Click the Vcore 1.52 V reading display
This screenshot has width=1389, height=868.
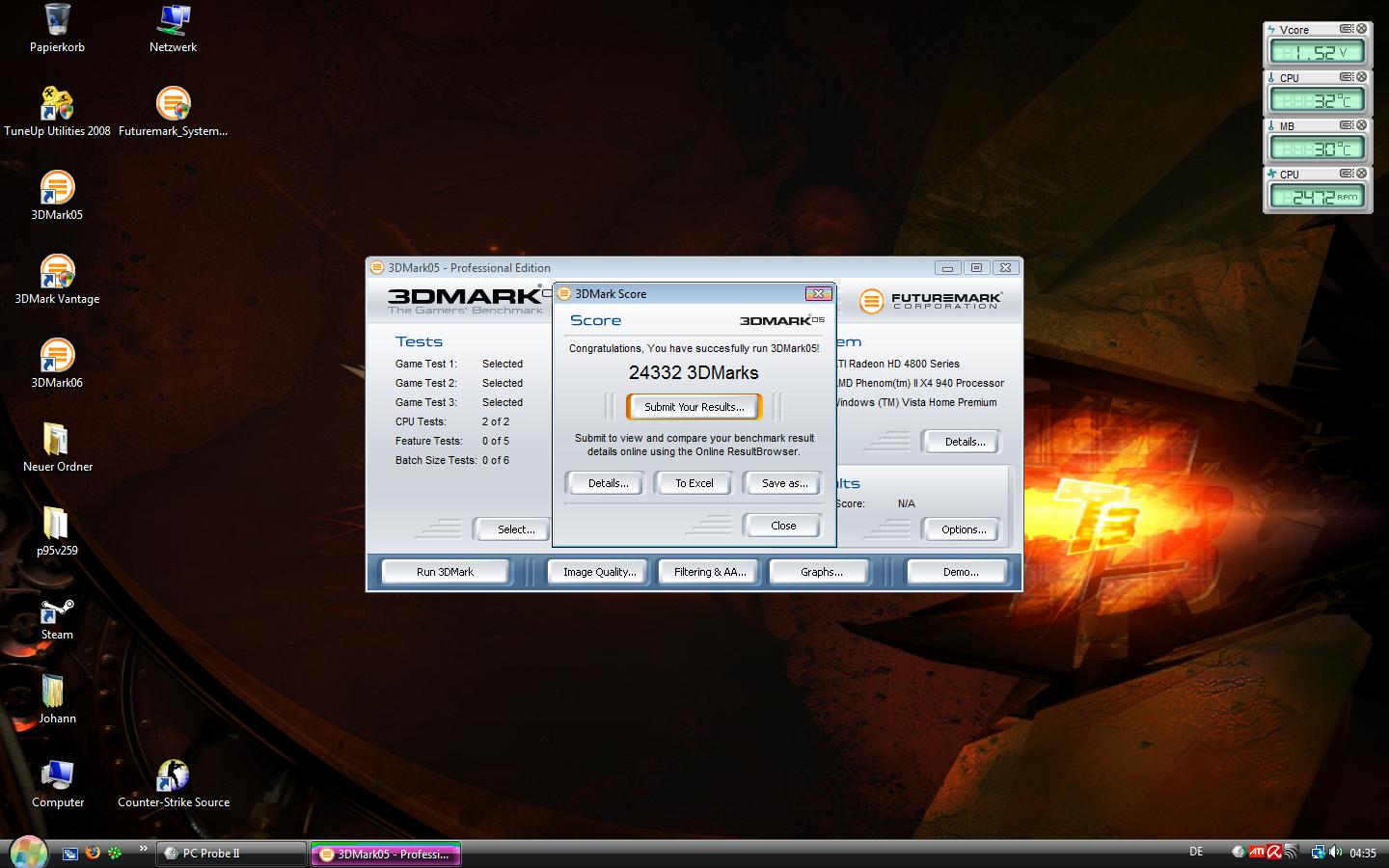(1316, 52)
